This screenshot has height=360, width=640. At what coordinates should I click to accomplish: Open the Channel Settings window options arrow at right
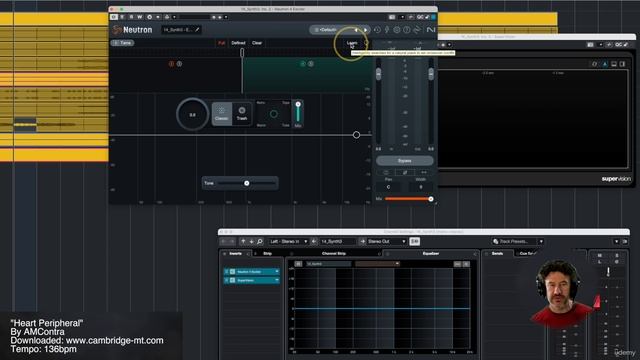tap(616, 242)
